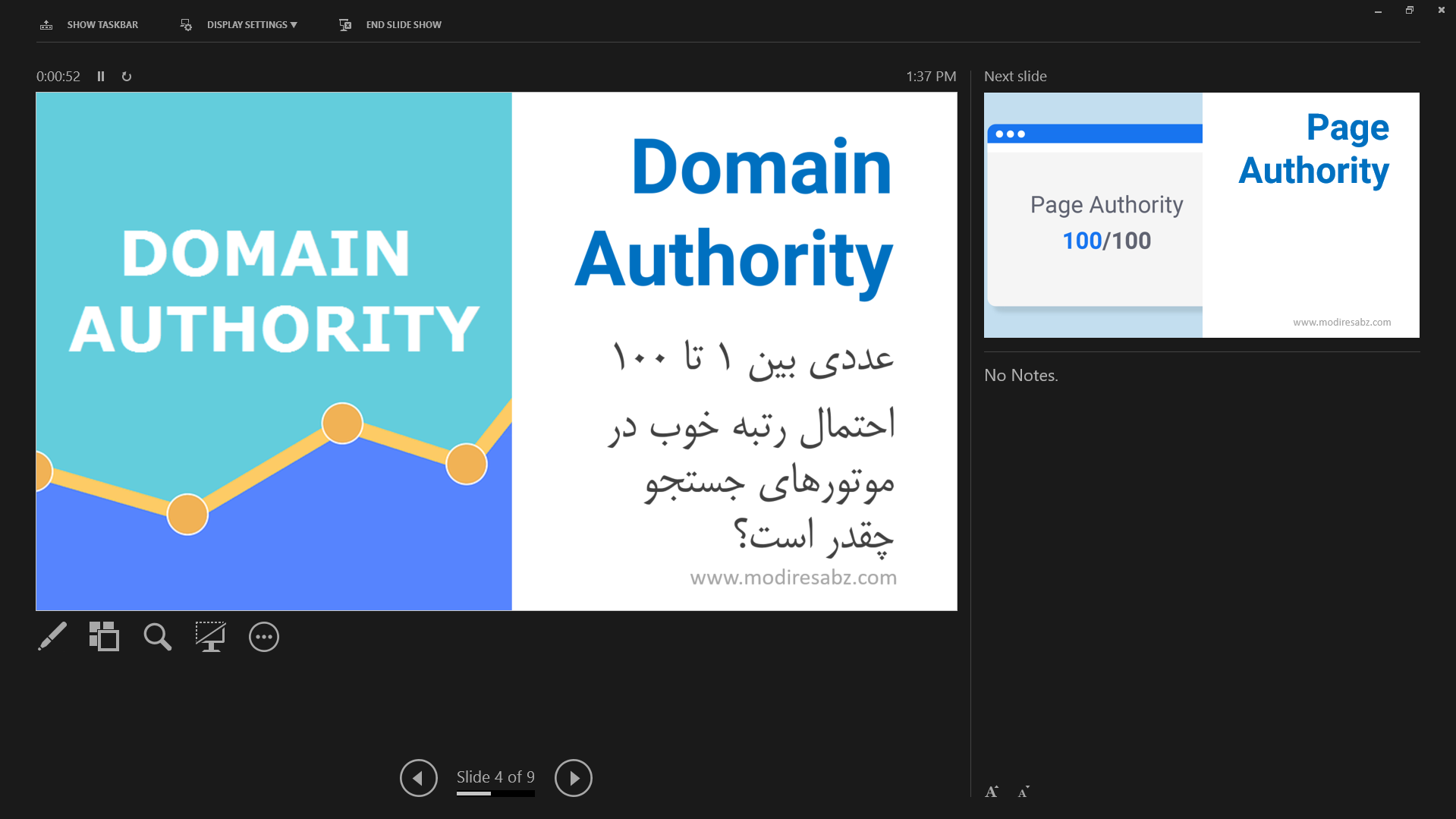Restore down the presenter view window
This screenshot has height=819, width=1456.
(1410, 11)
